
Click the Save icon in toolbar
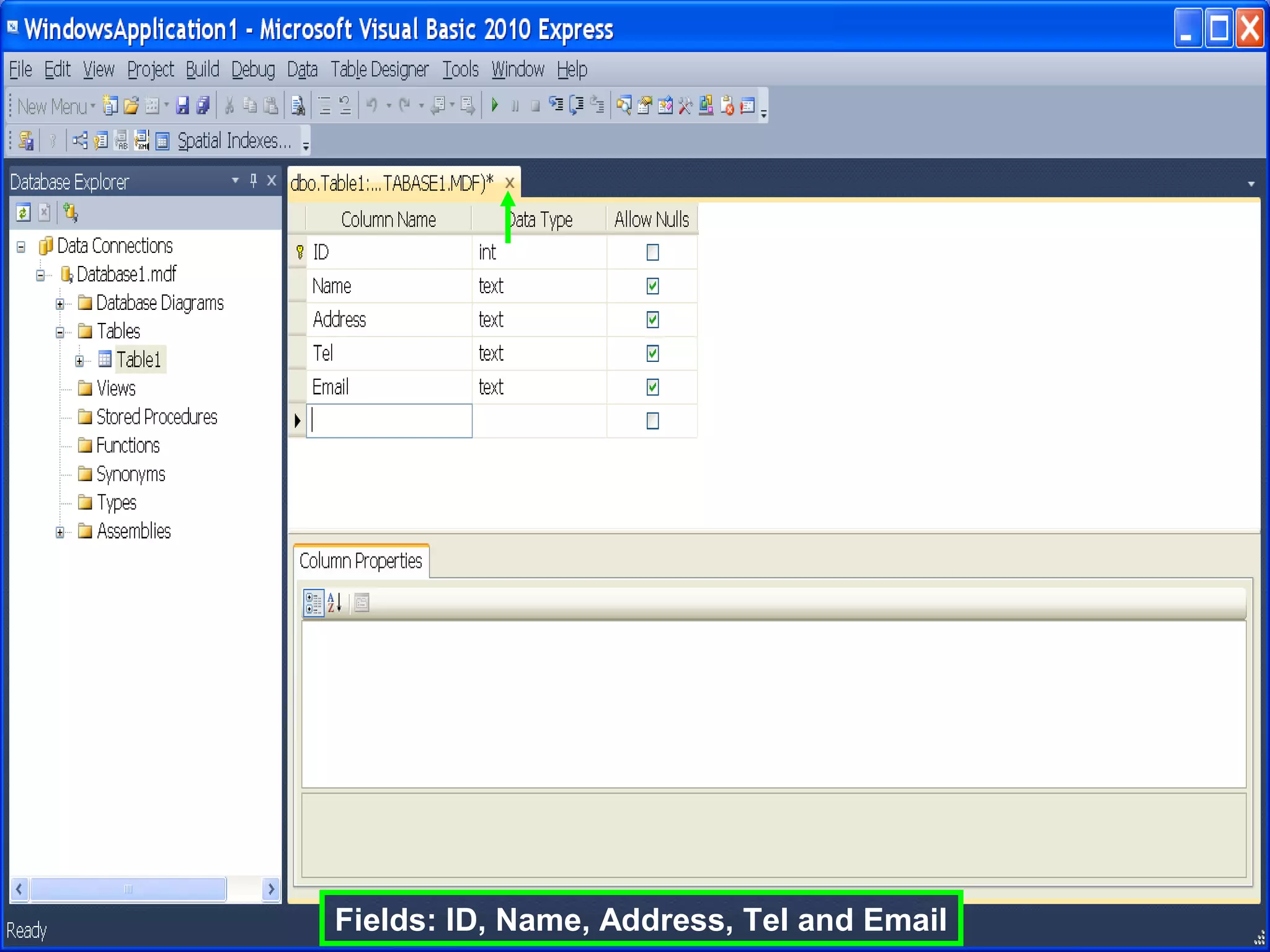(182, 106)
